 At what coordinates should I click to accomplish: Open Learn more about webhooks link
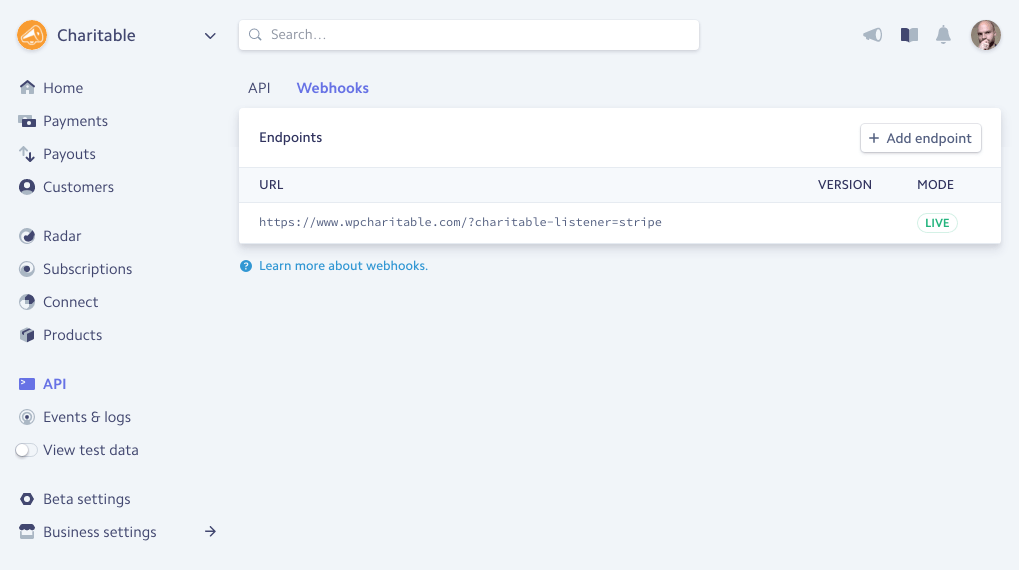click(343, 266)
